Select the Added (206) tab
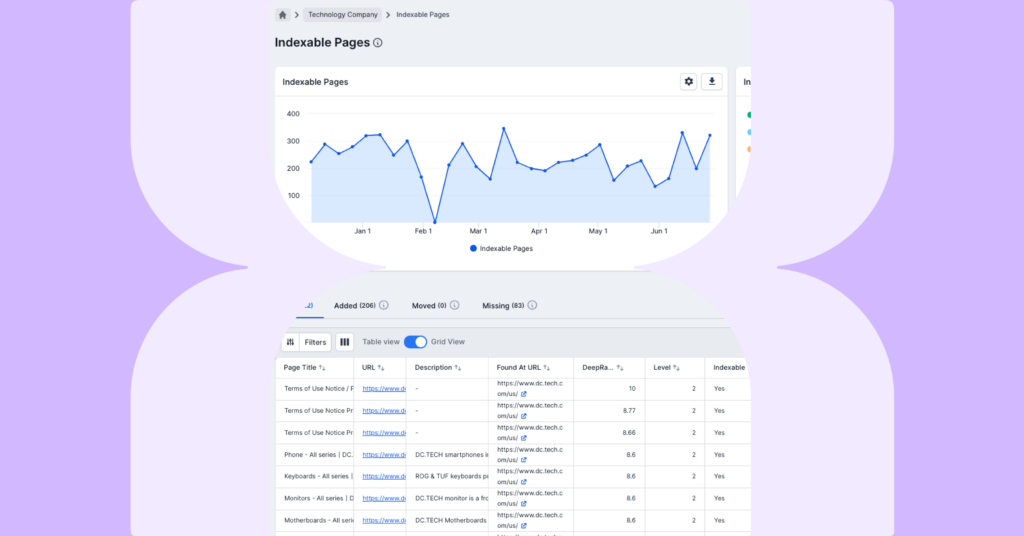Image resolution: width=1024 pixels, height=536 pixels. coord(355,306)
